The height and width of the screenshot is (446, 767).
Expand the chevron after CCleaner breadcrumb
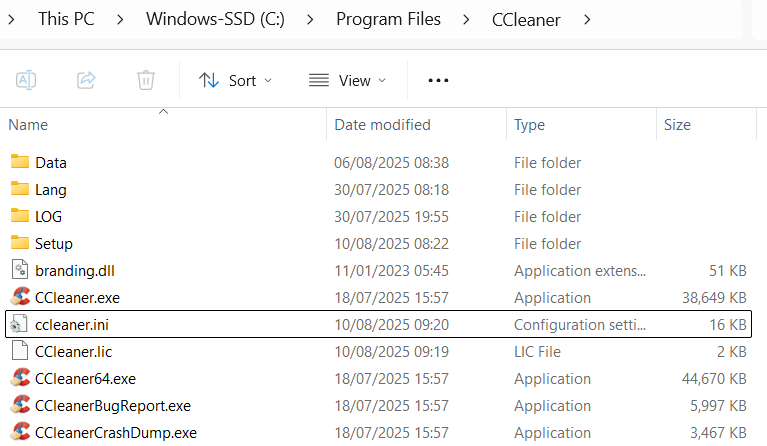click(x=586, y=19)
